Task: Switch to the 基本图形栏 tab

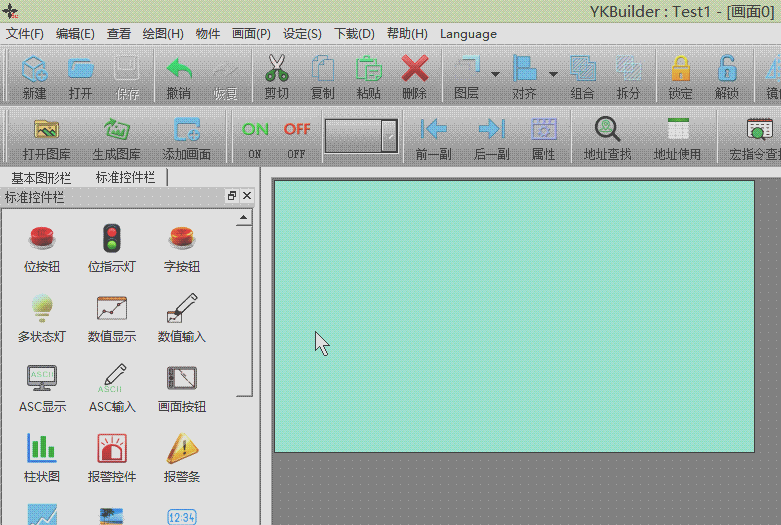Action: (x=41, y=177)
